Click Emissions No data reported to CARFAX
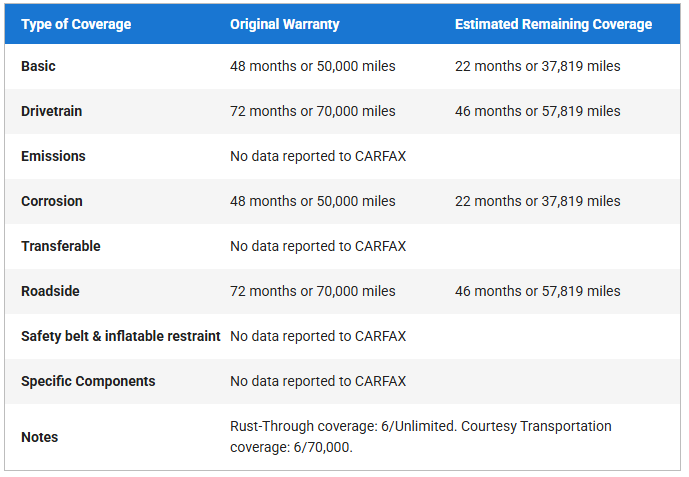 click(x=318, y=156)
